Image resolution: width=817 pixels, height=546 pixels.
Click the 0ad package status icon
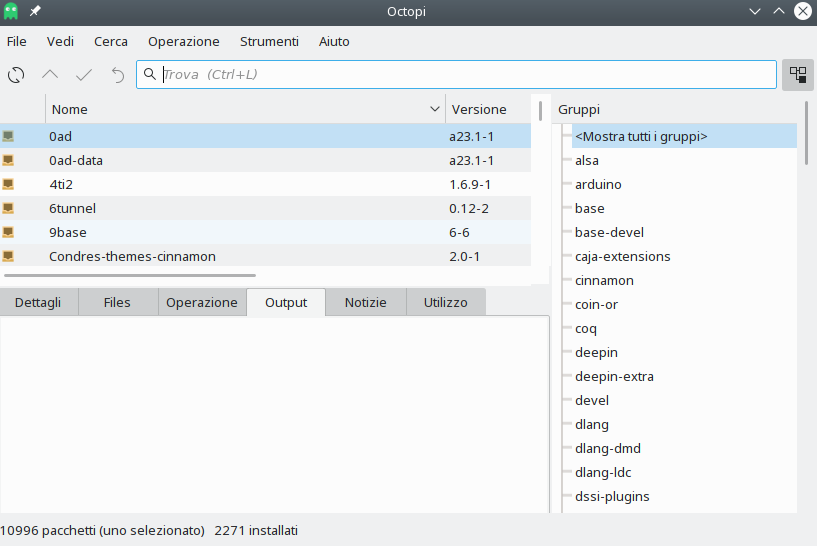pos(9,136)
